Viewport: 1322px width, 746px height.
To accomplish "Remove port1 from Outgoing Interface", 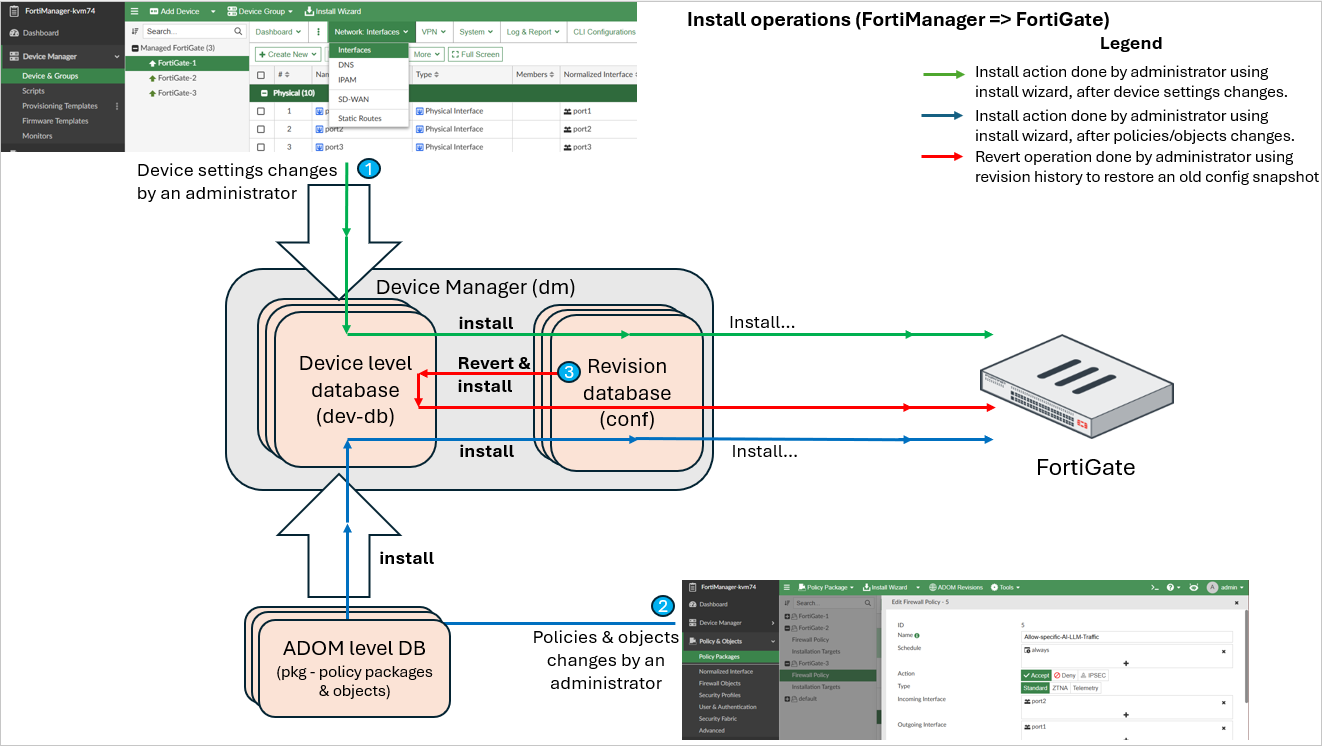I will (x=1223, y=728).
